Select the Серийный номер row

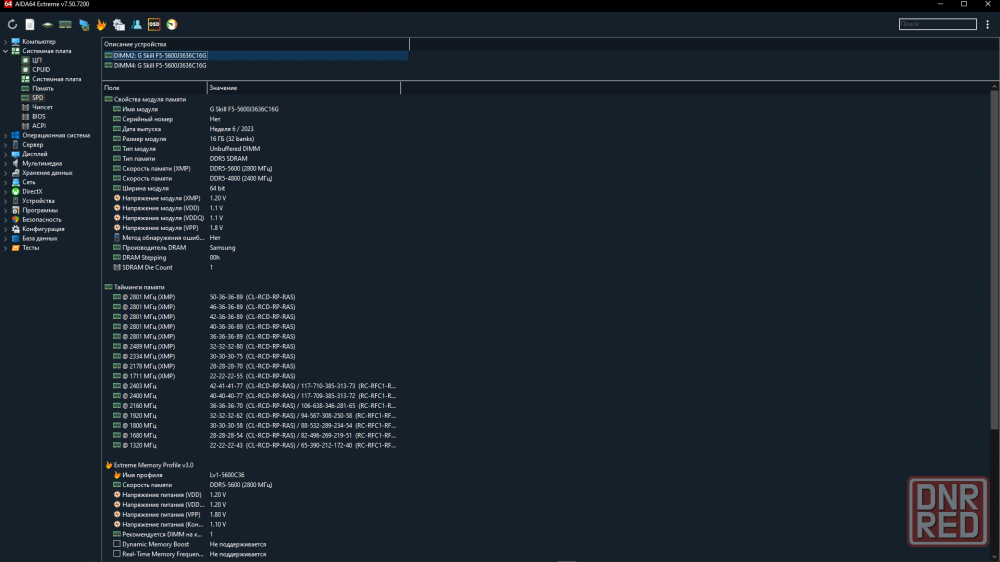[x=251, y=119]
